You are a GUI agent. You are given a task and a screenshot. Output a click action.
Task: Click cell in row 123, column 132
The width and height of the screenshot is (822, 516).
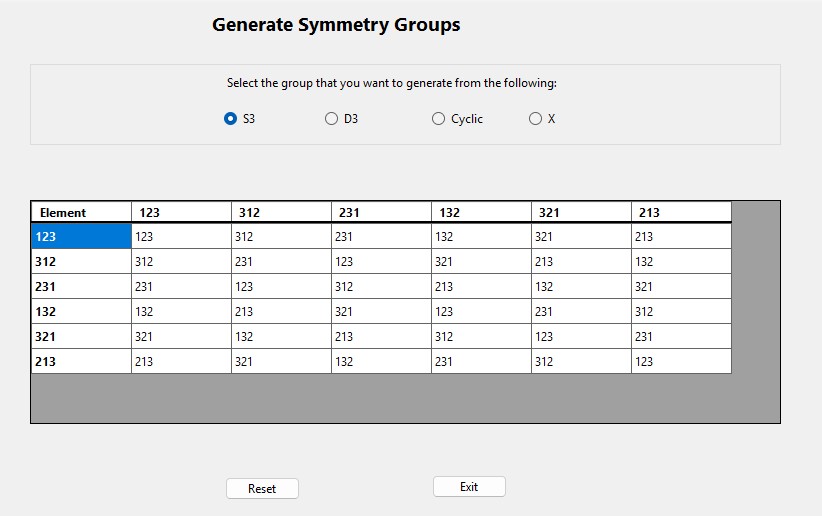click(481, 236)
